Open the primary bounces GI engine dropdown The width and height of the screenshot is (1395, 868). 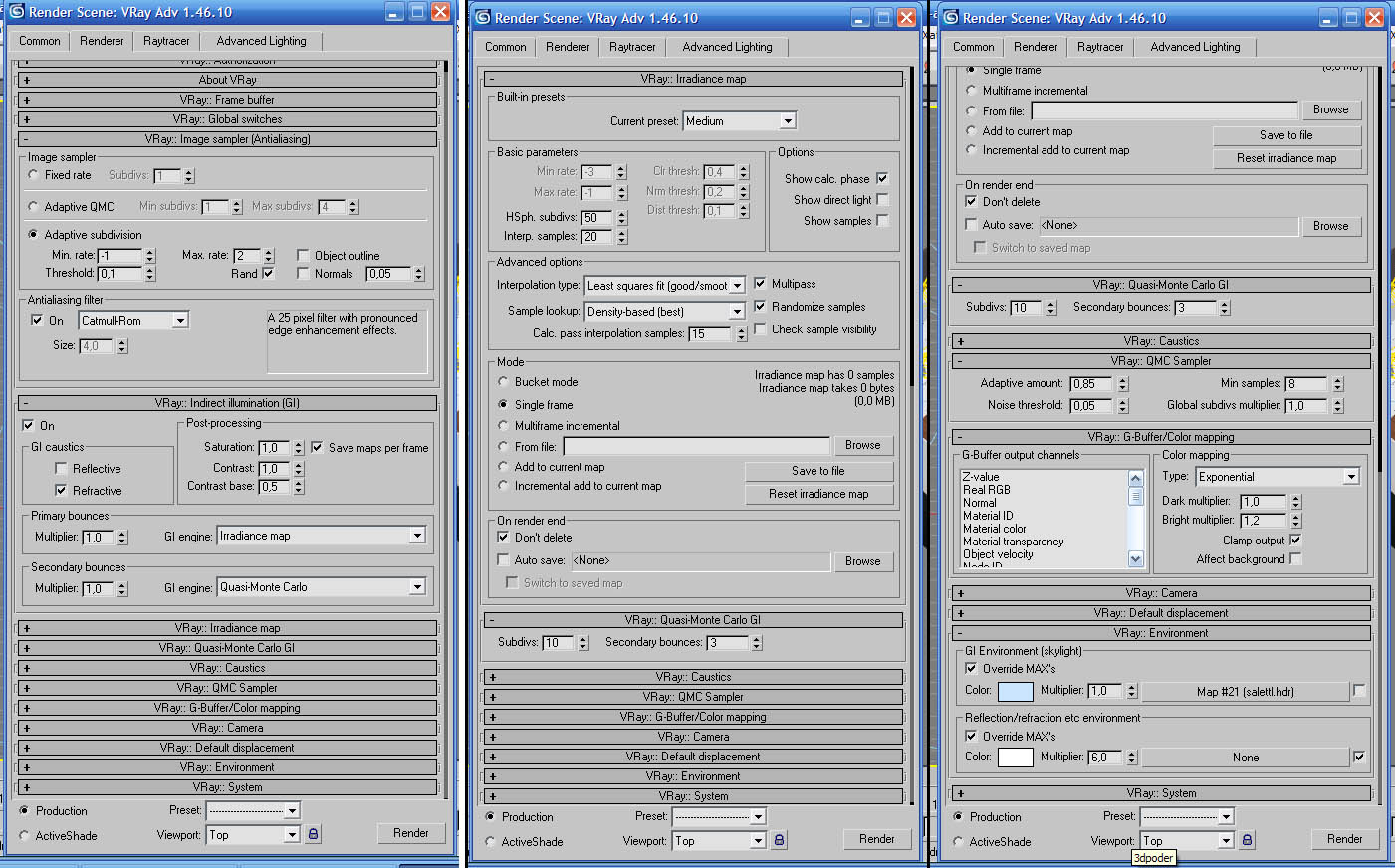pos(417,537)
